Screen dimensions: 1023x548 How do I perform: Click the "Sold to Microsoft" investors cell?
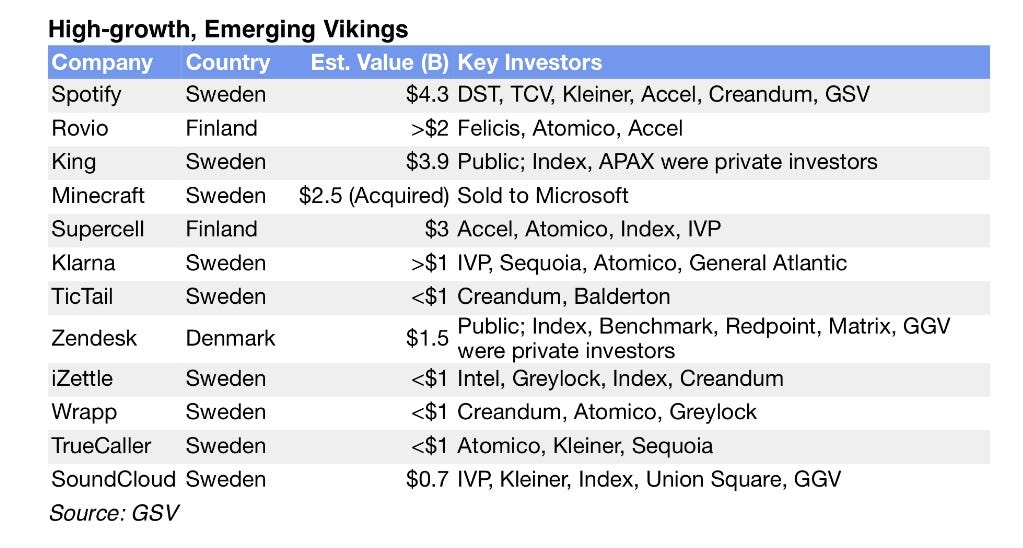[543, 195]
